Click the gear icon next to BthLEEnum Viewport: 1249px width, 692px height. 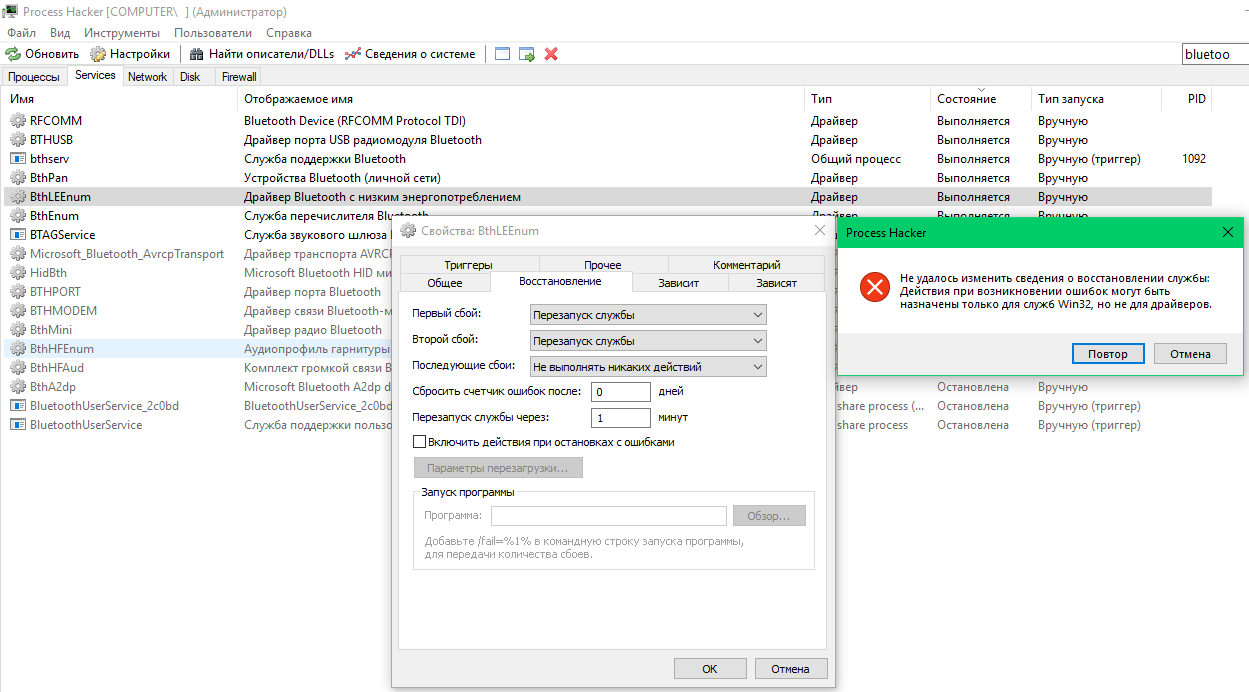tap(18, 197)
